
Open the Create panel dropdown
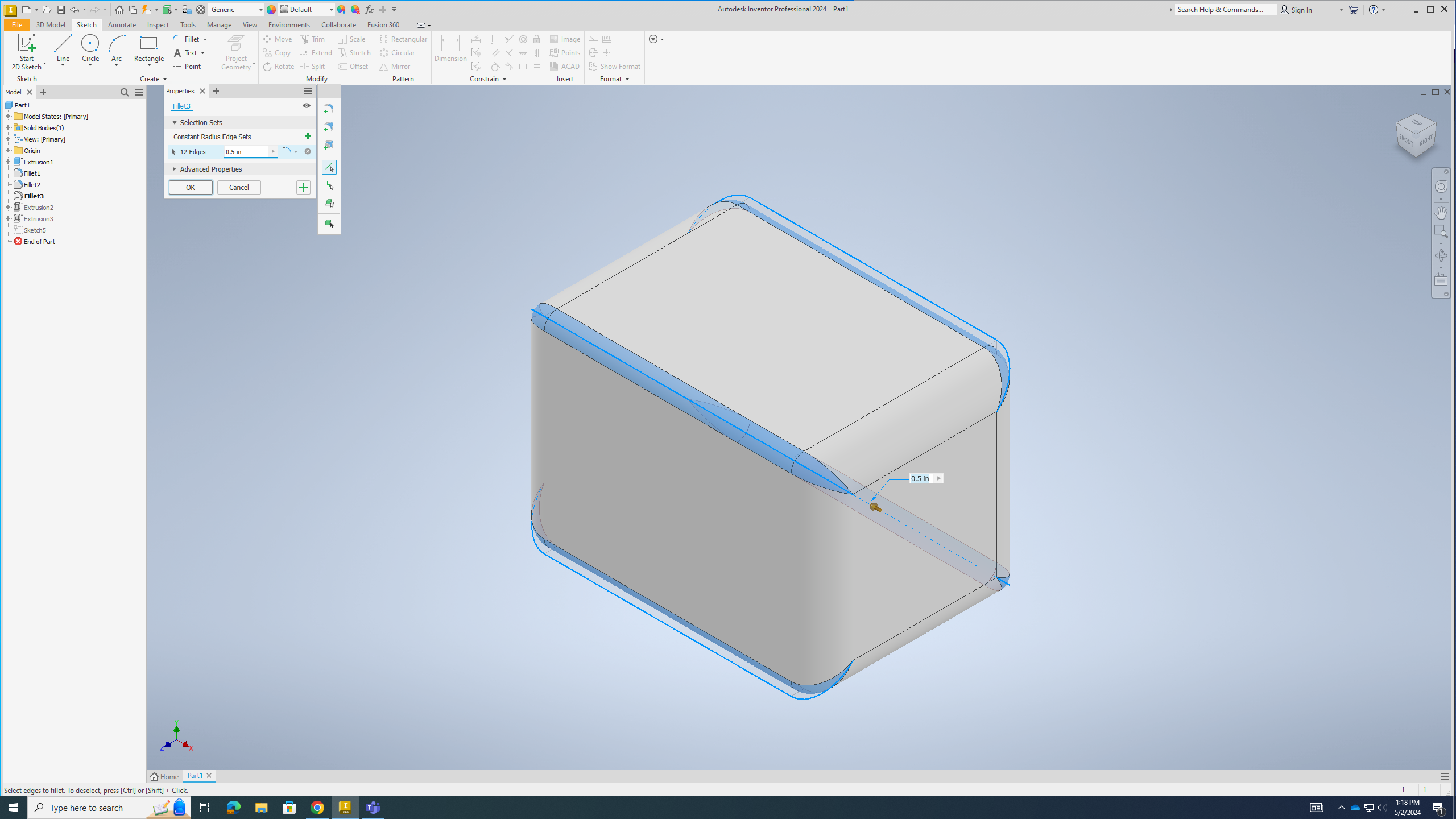[x=154, y=79]
